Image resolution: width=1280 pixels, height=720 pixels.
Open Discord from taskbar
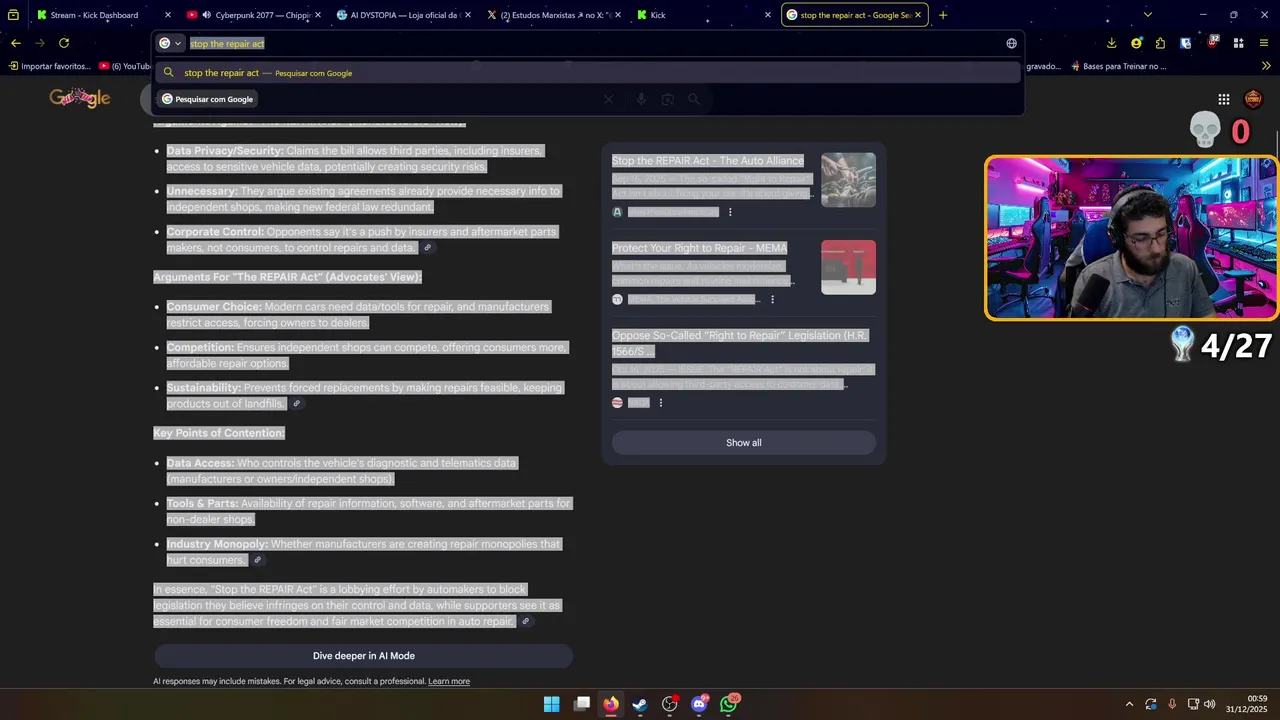[699, 704]
